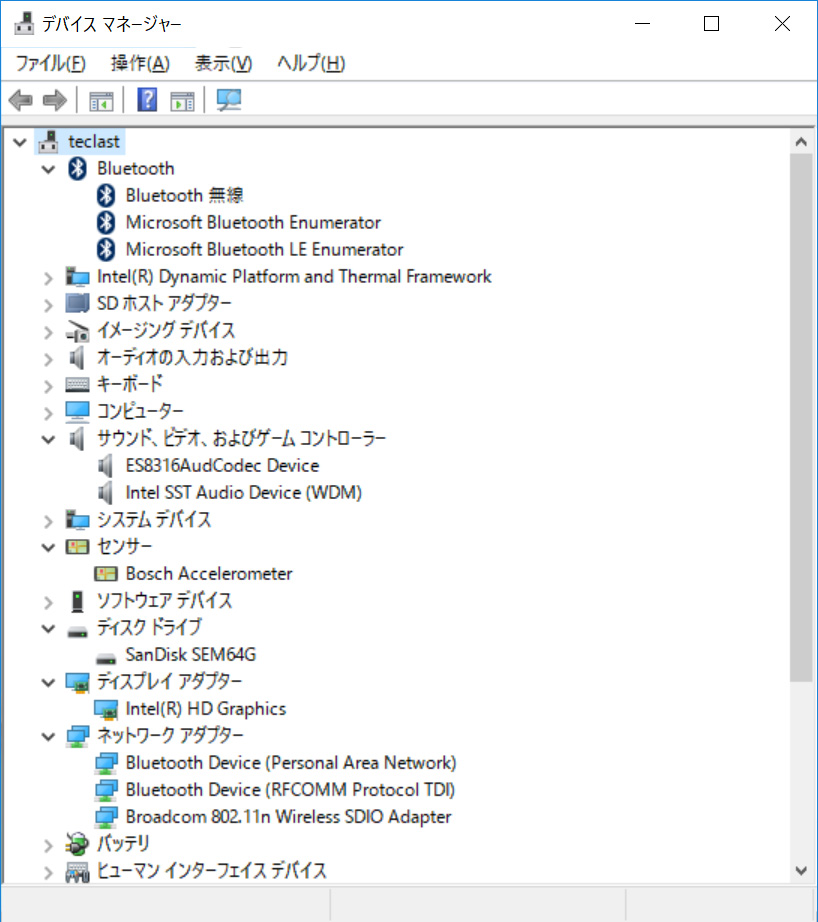This screenshot has width=818, height=922.
Task: Select the Bluetooth 無線 device icon
Action: [106, 195]
